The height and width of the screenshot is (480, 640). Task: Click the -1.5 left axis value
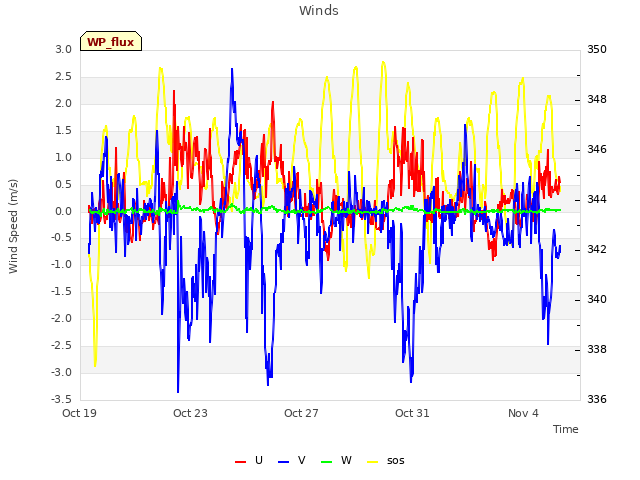click(x=62, y=291)
